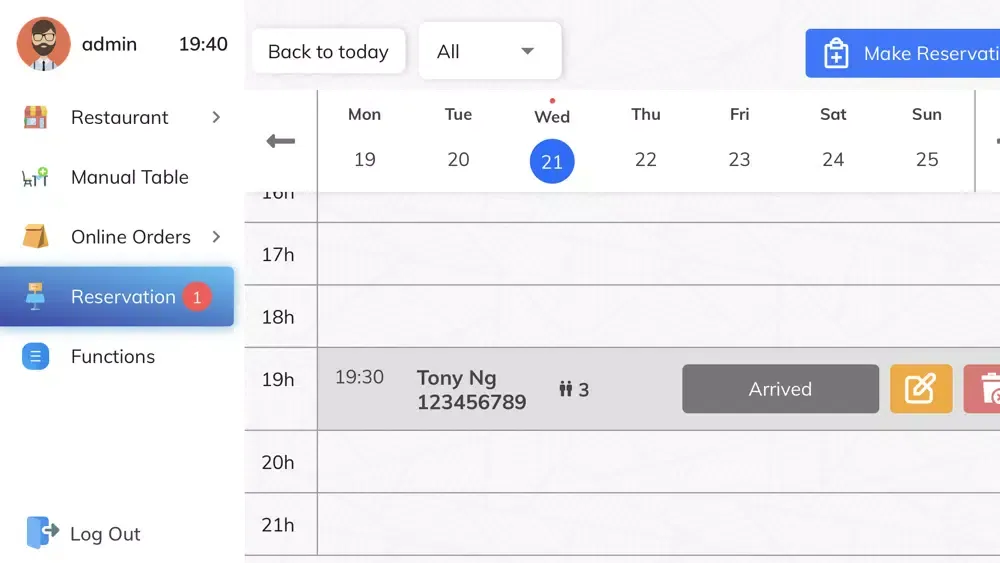Image resolution: width=1000 pixels, height=563 pixels.
Task: Open the All filter dropdown
Action: pos(490,51)
